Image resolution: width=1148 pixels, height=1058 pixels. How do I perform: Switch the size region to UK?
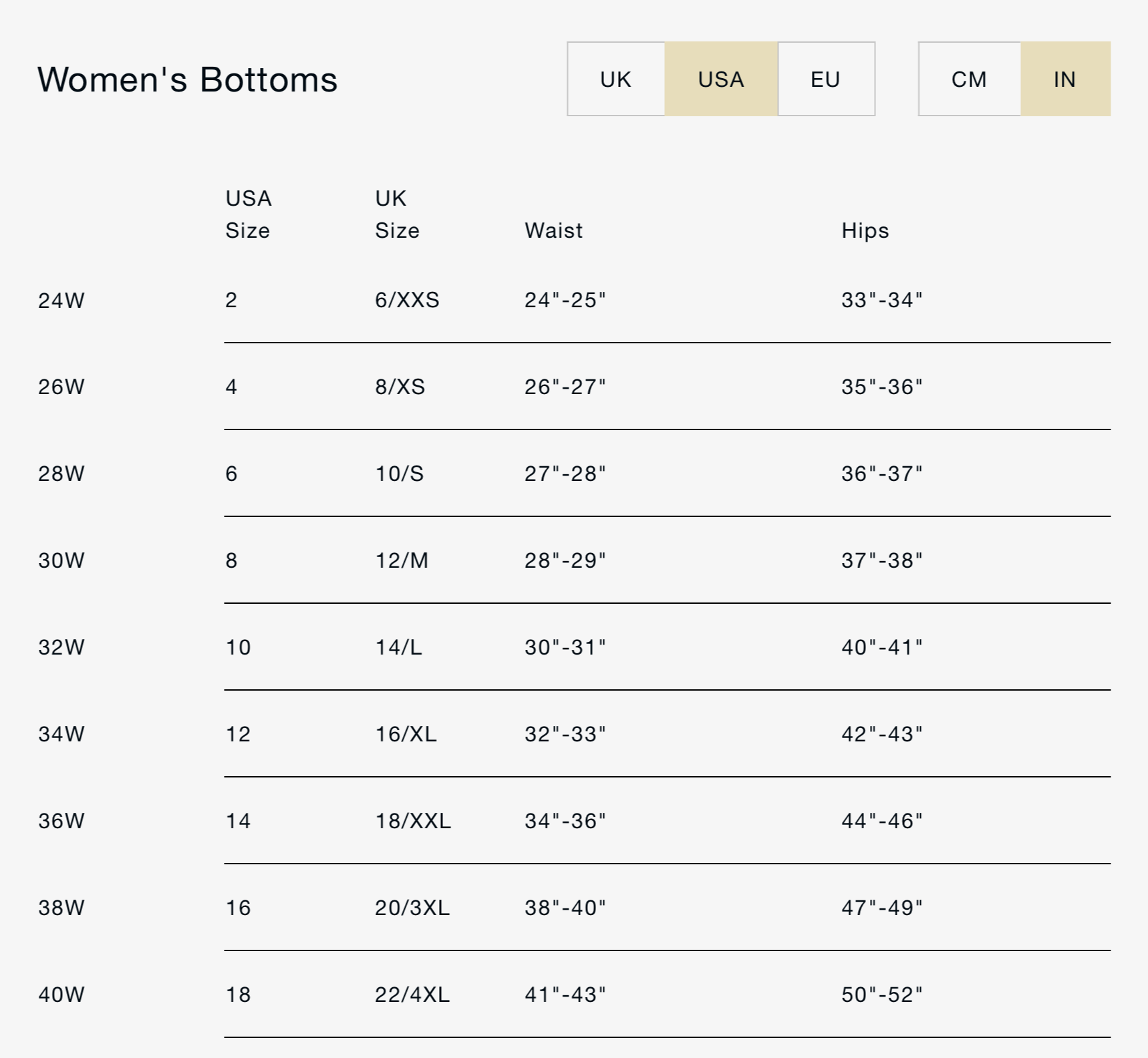click(x=615, y=79)
